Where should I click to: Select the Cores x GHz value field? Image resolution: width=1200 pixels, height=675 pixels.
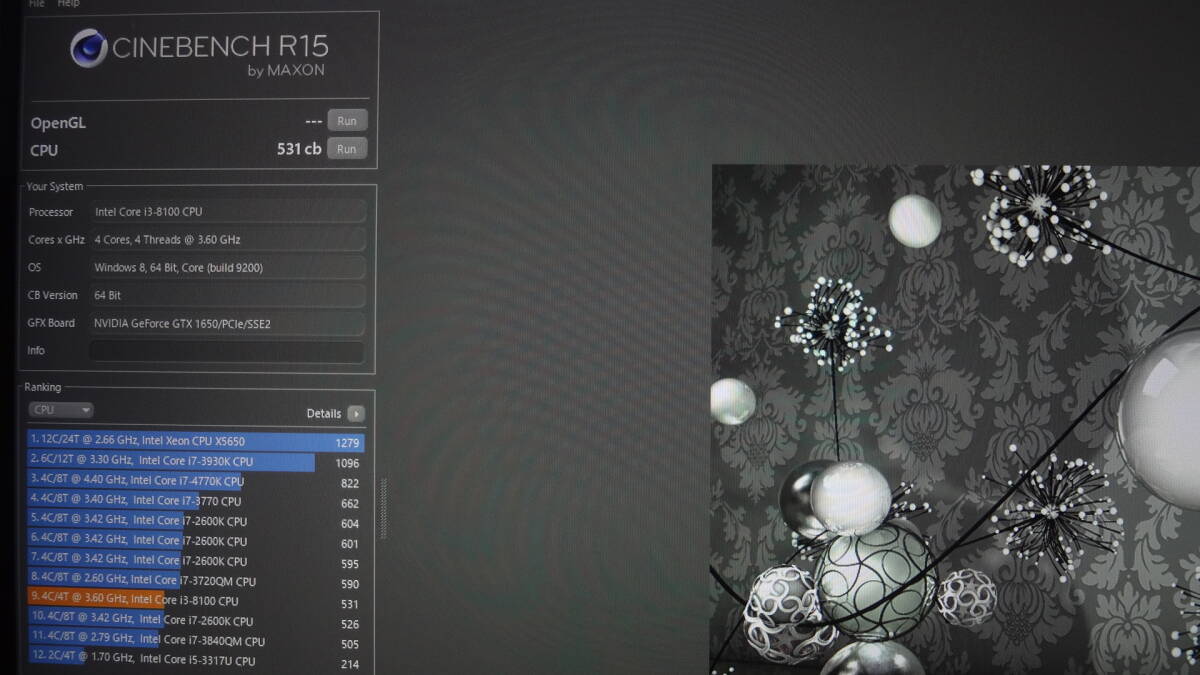coord(227,240)
